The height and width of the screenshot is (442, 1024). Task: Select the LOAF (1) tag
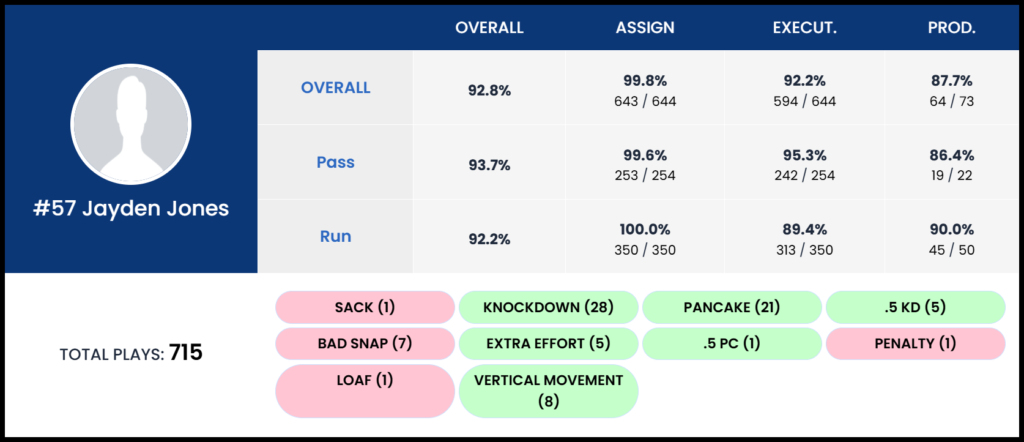(364, 390)
